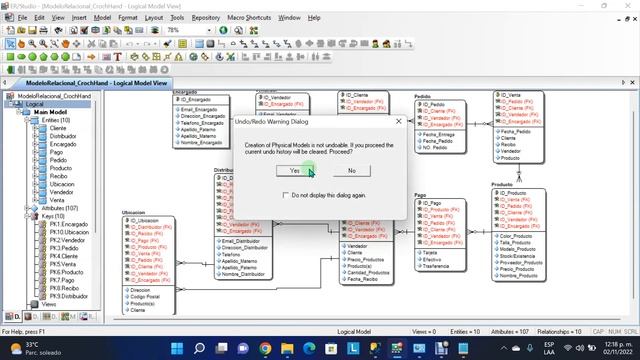The height and width of the screenshot is (360, 640).
Task: Click the Tarjeta attribute in Pago entity
Action: click(430, 253)
